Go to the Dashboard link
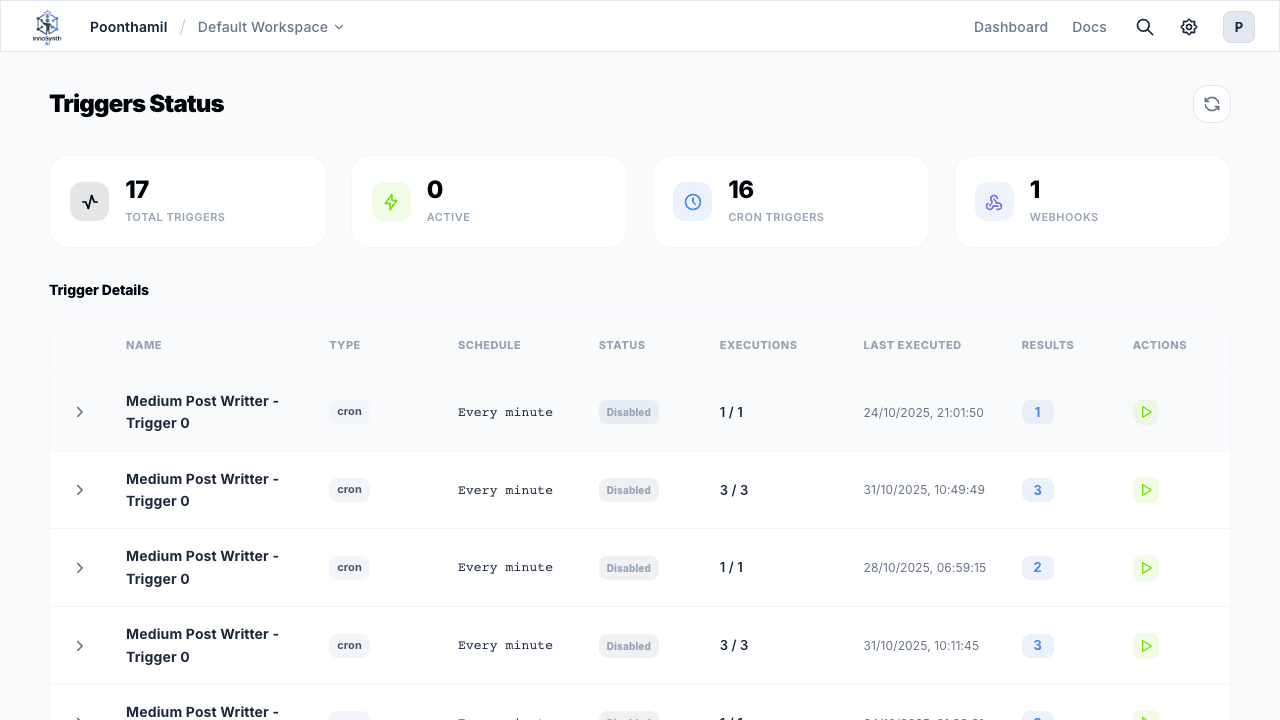Viewport: 1280px width, 720px height. [1011, 27]
